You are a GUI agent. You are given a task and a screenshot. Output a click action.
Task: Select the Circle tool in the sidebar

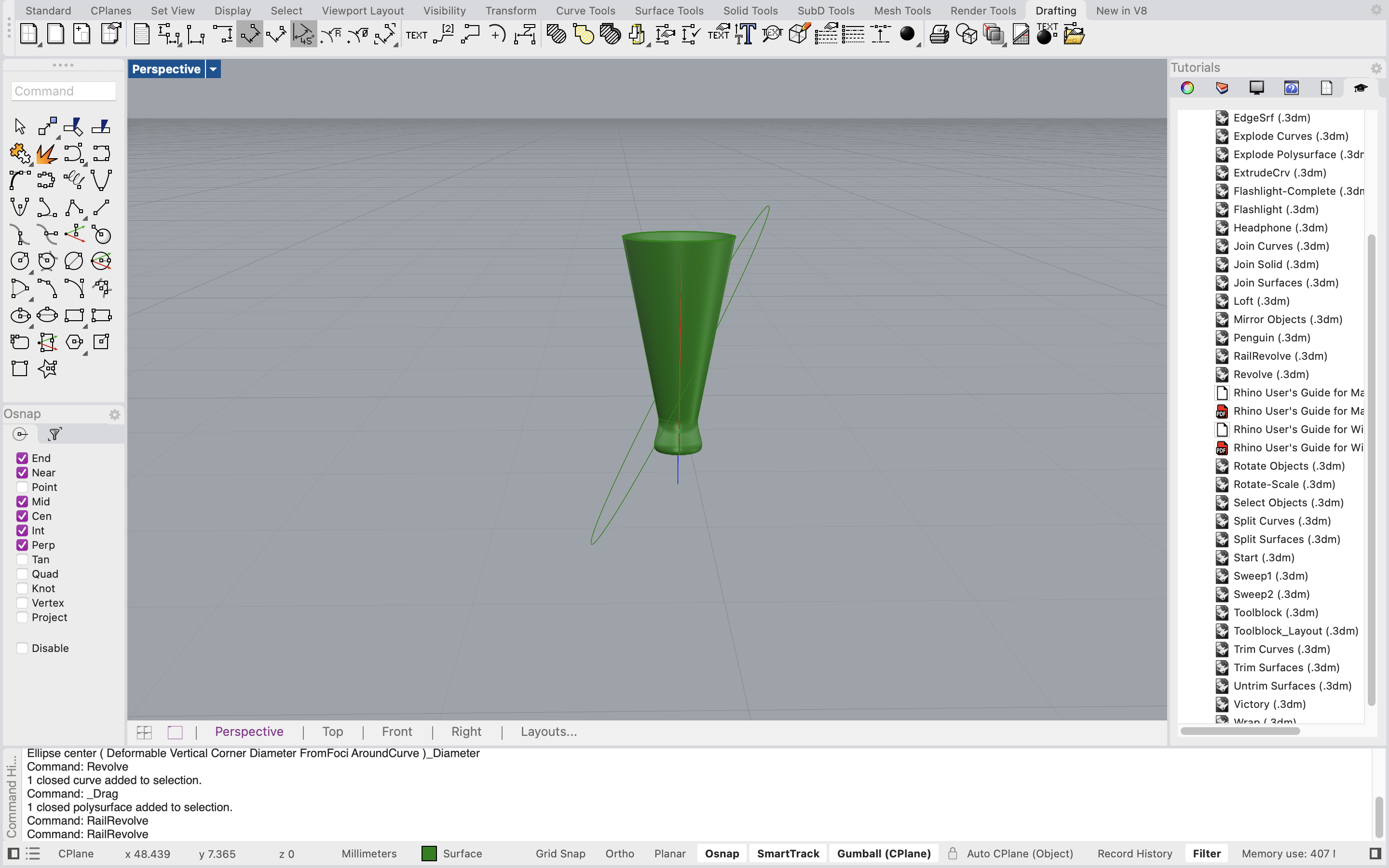(19, 261)
